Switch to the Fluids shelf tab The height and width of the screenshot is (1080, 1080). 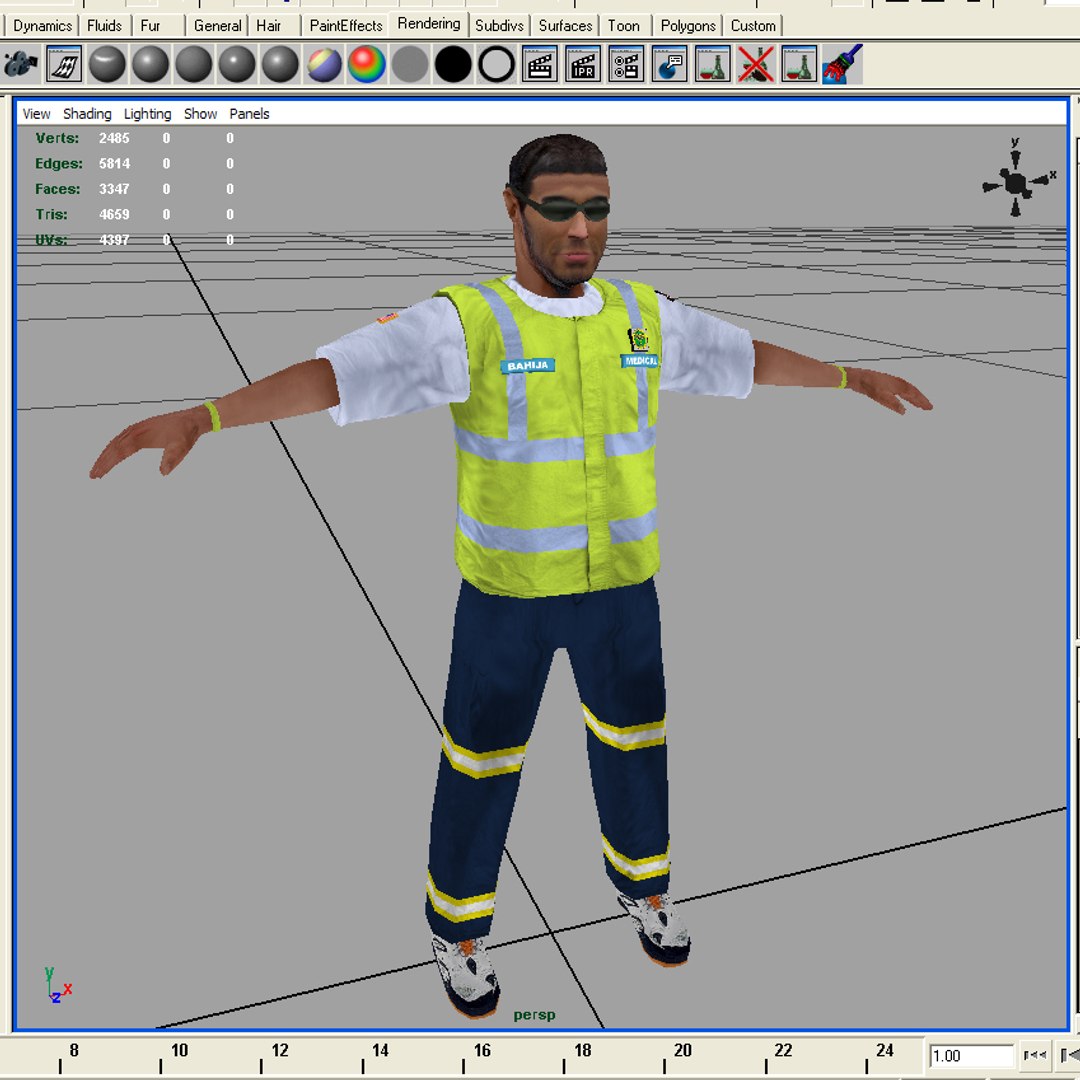pyautogui.click(x=105, y=26)
